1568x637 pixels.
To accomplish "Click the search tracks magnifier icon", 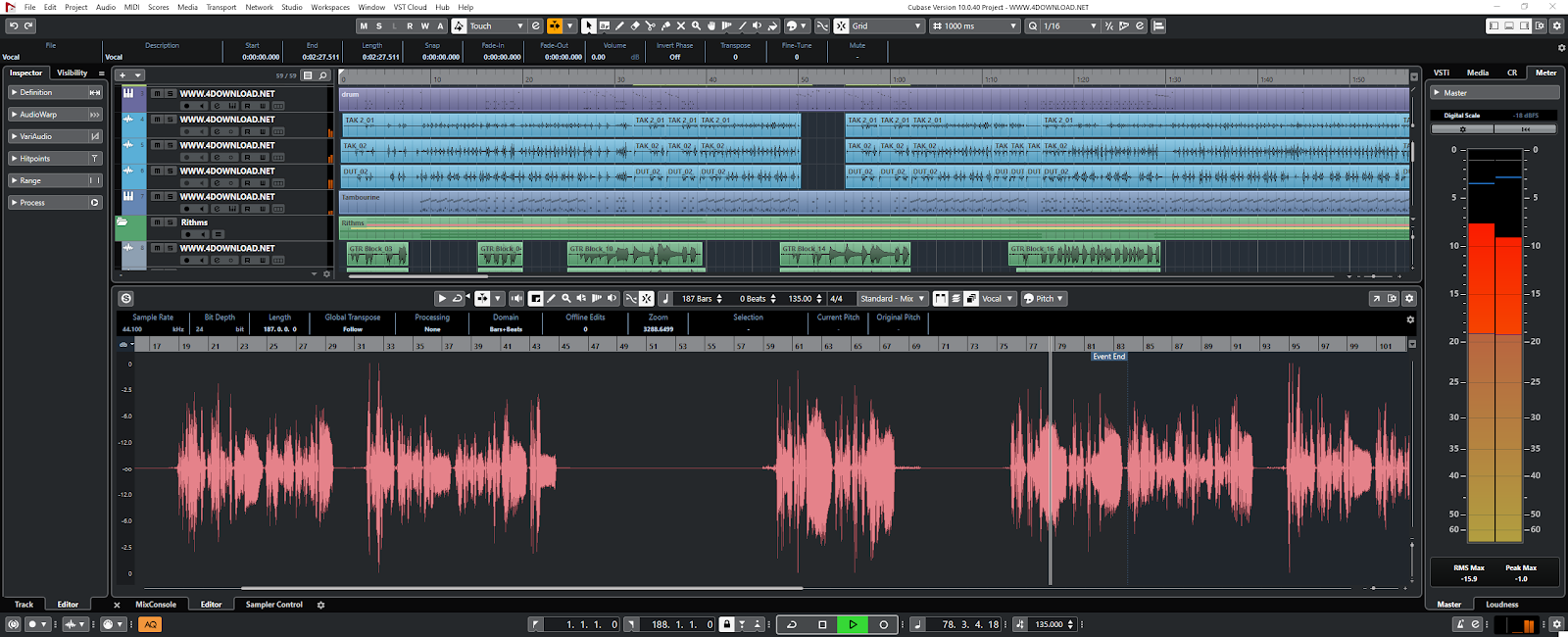I will click(323, 75).
